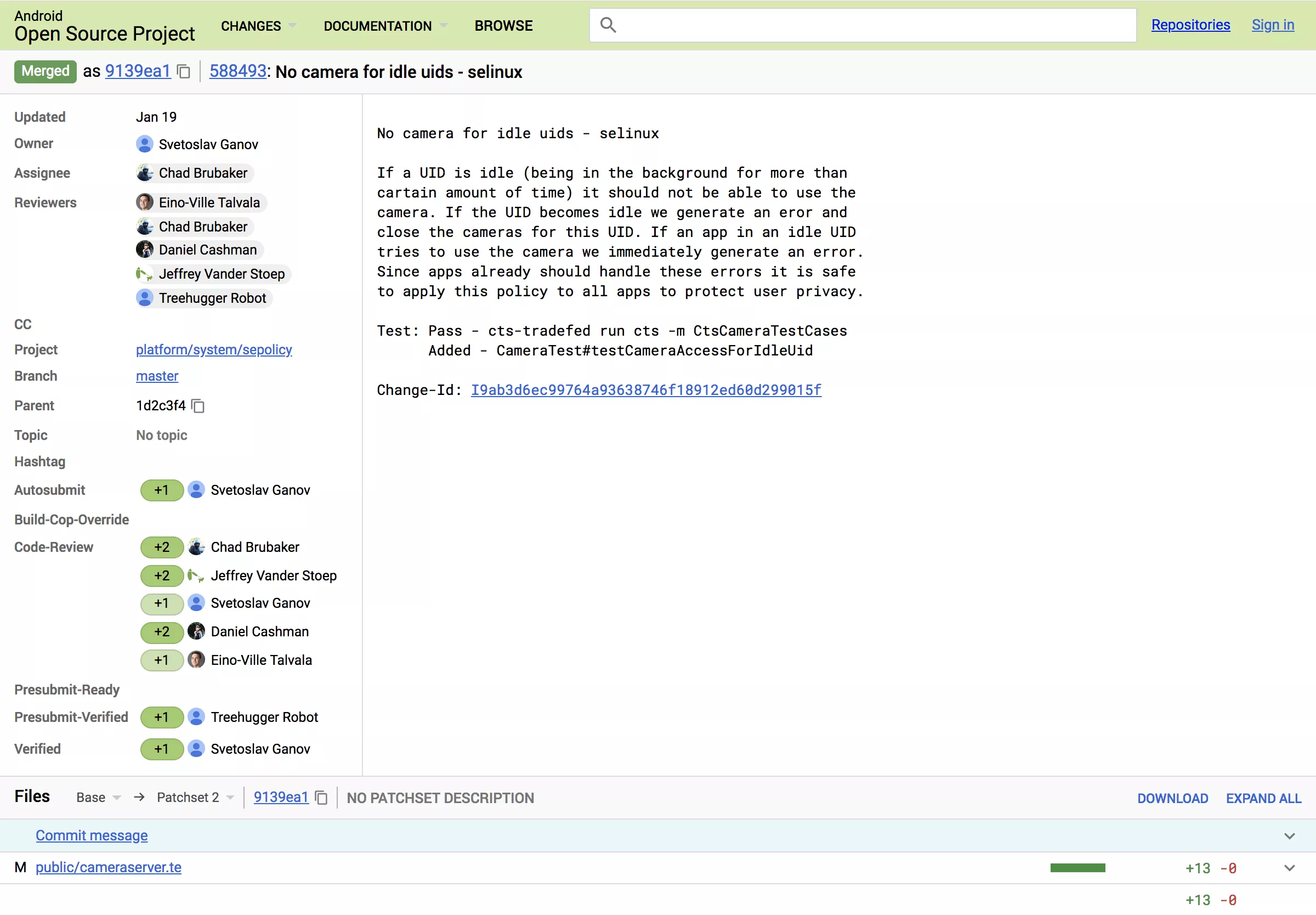Click Chad Brubaker's Assignee avatar

[144, 173]
